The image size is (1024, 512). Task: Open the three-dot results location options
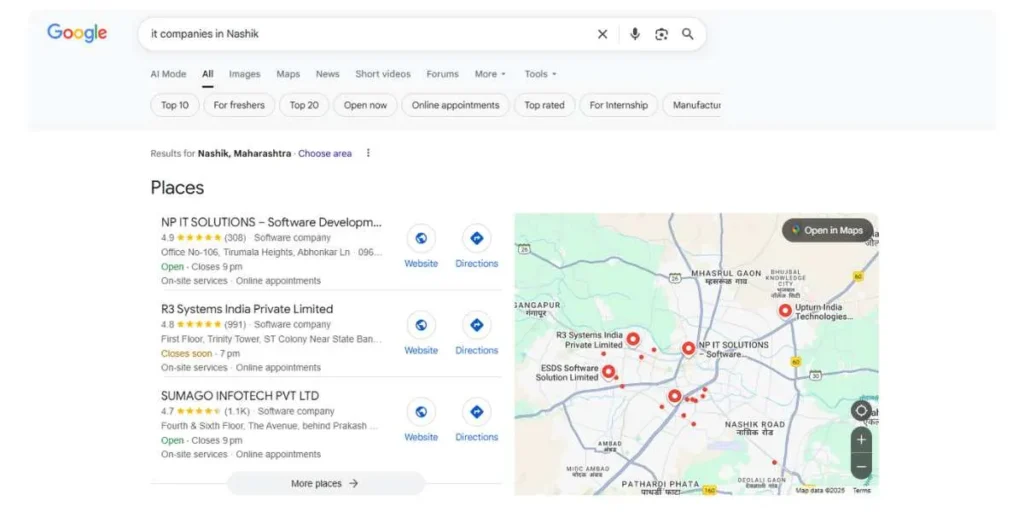(x=368, y=153)
